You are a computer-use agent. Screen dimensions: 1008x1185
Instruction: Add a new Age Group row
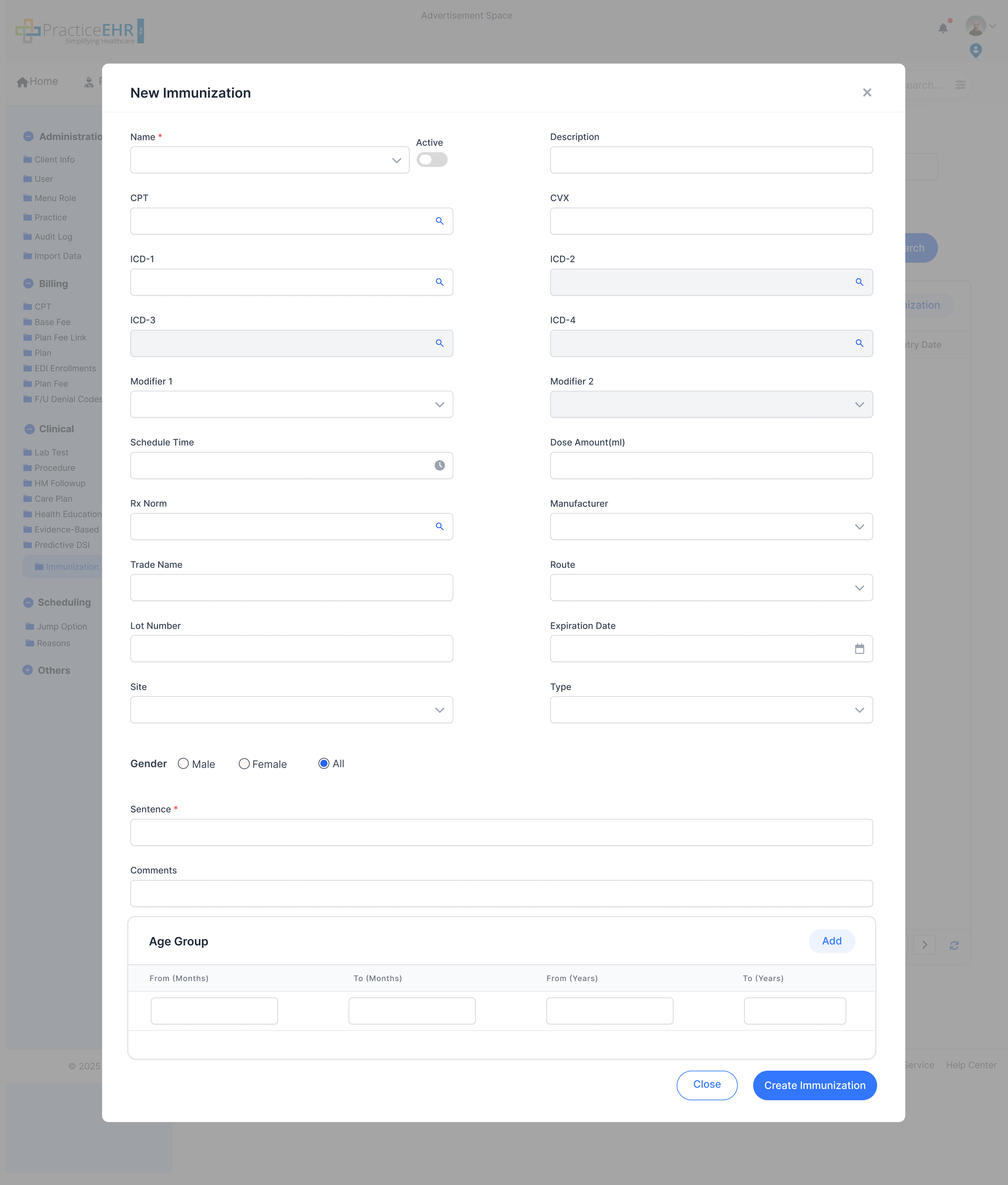point(831,941)
